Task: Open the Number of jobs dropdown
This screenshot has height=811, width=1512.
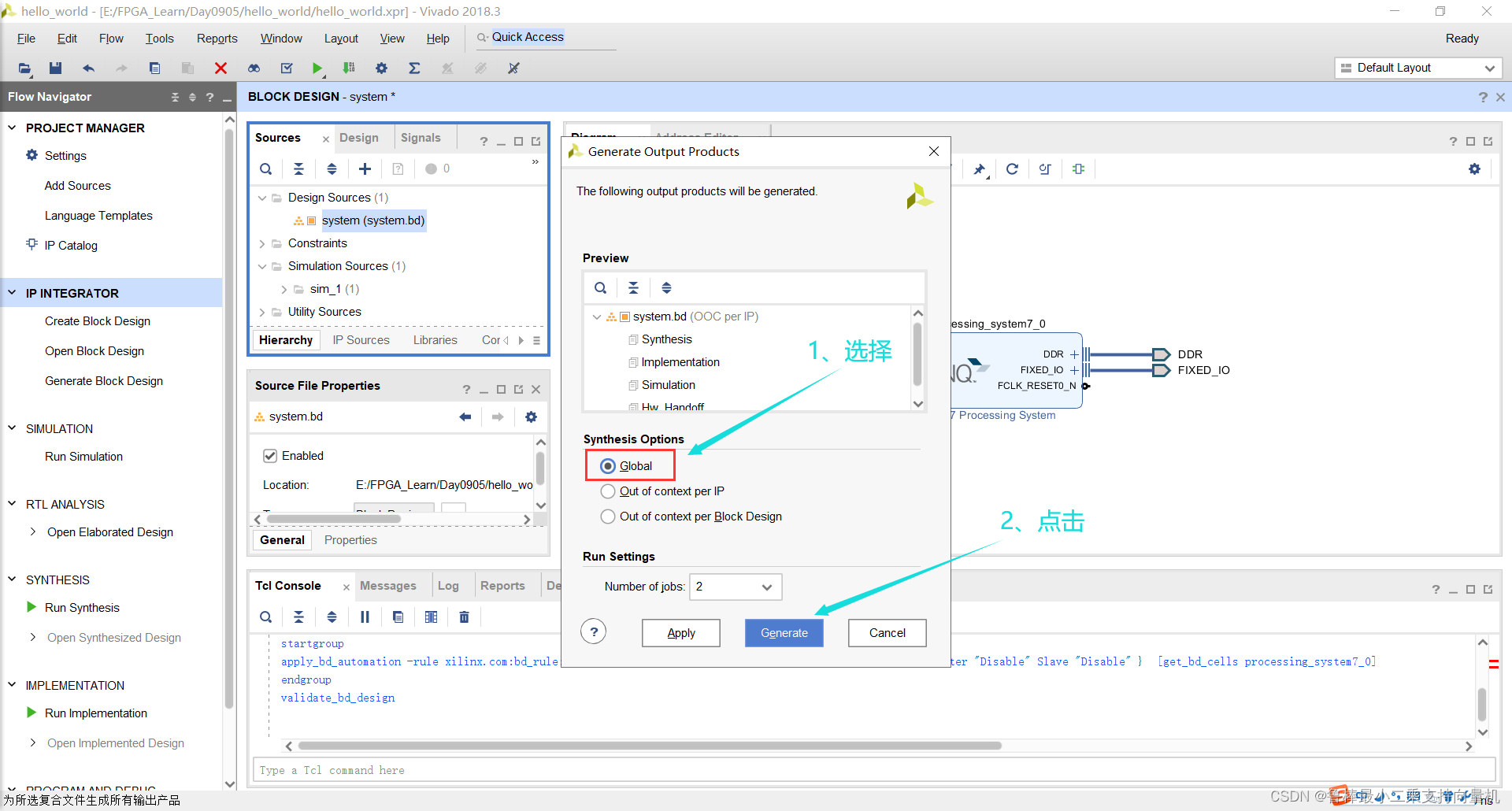Action: pyautogui.click(x=736, y=587)
